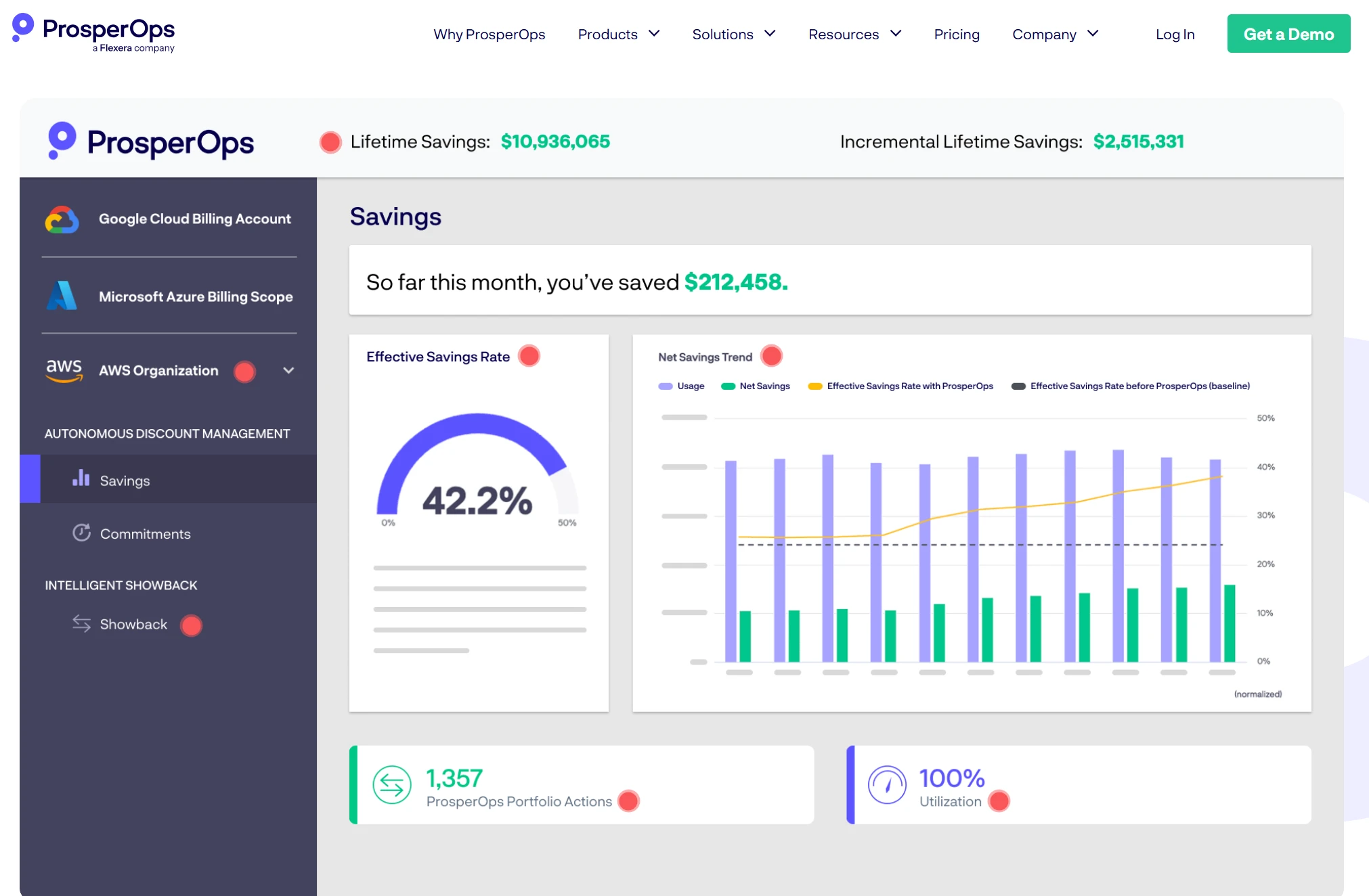Click the Showback arrows icon
The image size is (1369, 896).
[x=81, y=623]
